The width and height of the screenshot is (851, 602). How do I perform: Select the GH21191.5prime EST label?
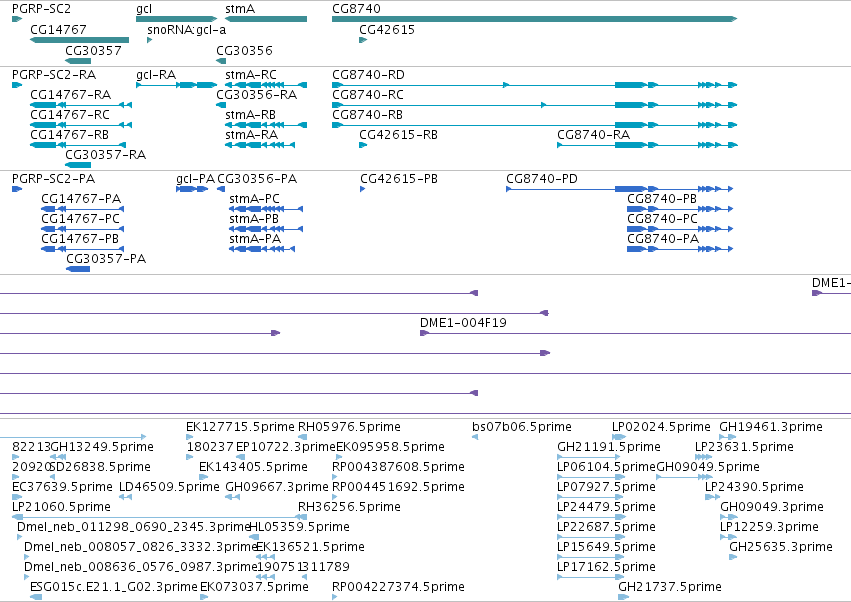click(609, 447)
